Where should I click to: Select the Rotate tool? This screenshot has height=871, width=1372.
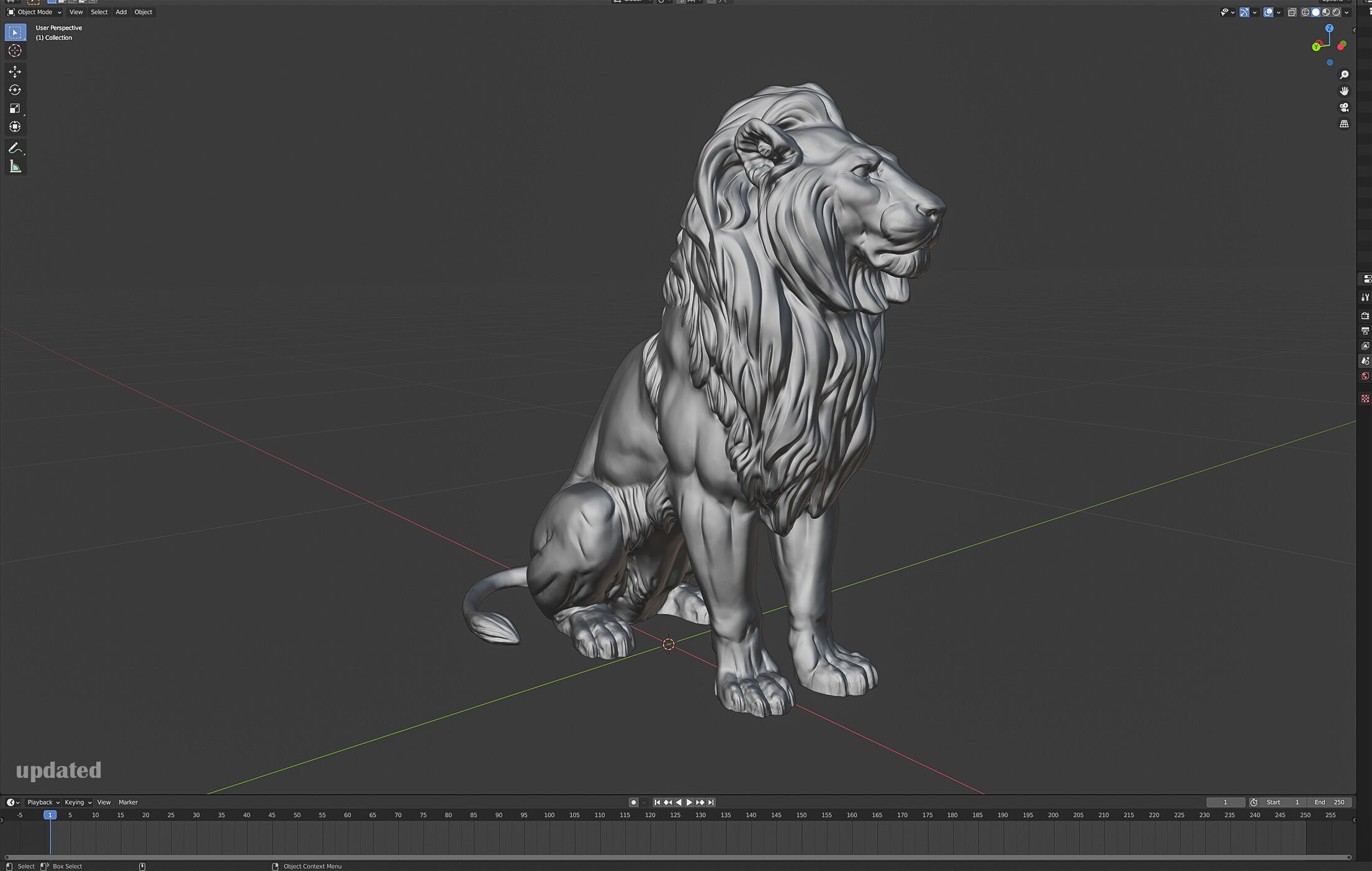pos(15,90)
